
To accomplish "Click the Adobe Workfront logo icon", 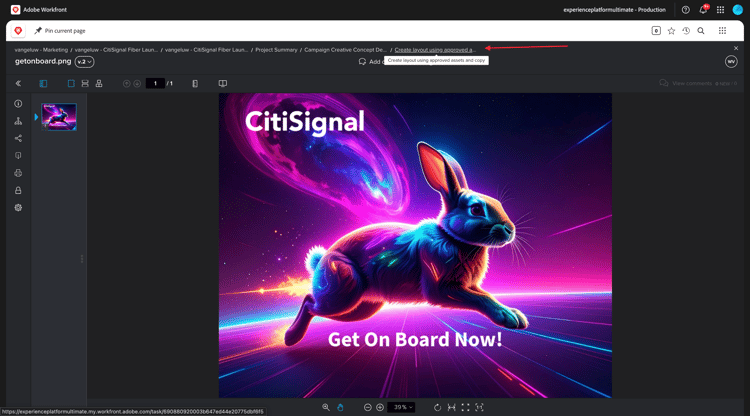I will (x=15, y=10).
